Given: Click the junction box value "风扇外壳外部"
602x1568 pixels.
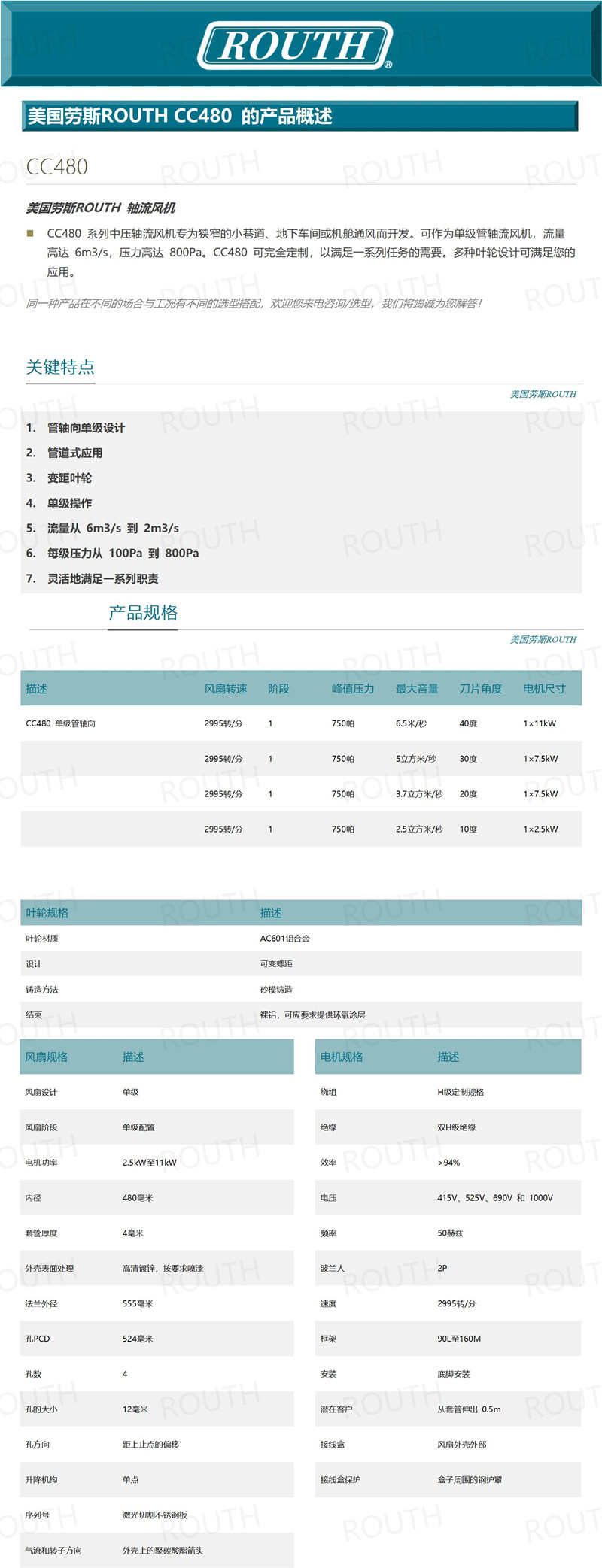Looking at the screenshot, I should click(x=462, y=1445).
